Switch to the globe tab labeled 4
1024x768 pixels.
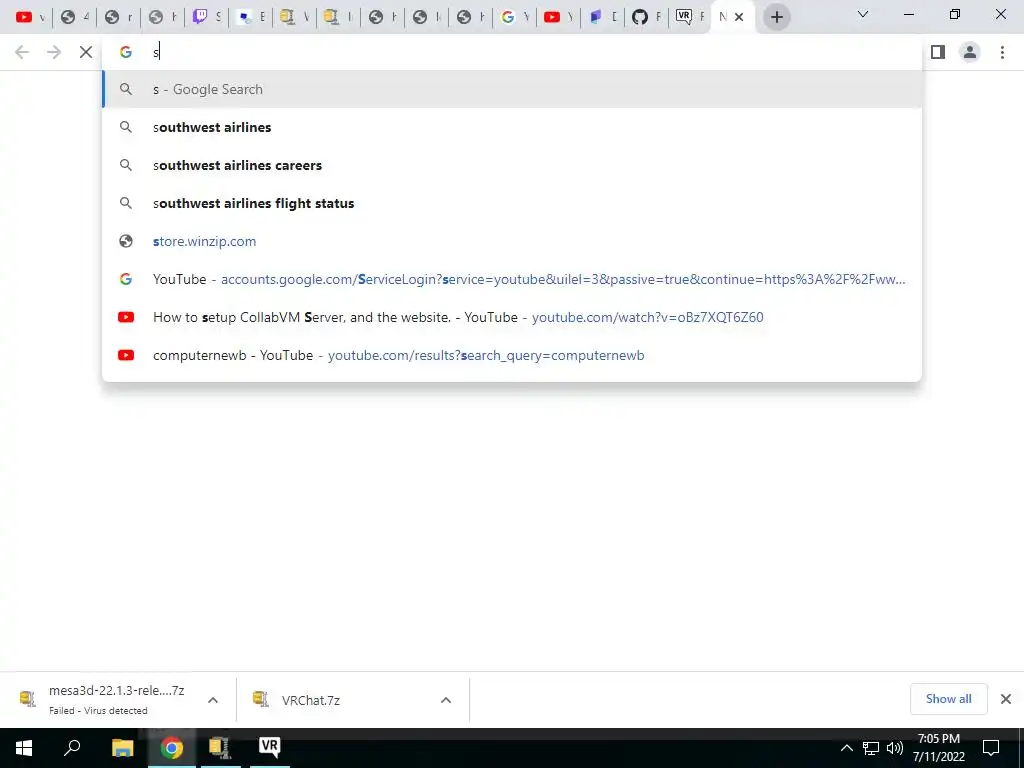click(74, 17)
